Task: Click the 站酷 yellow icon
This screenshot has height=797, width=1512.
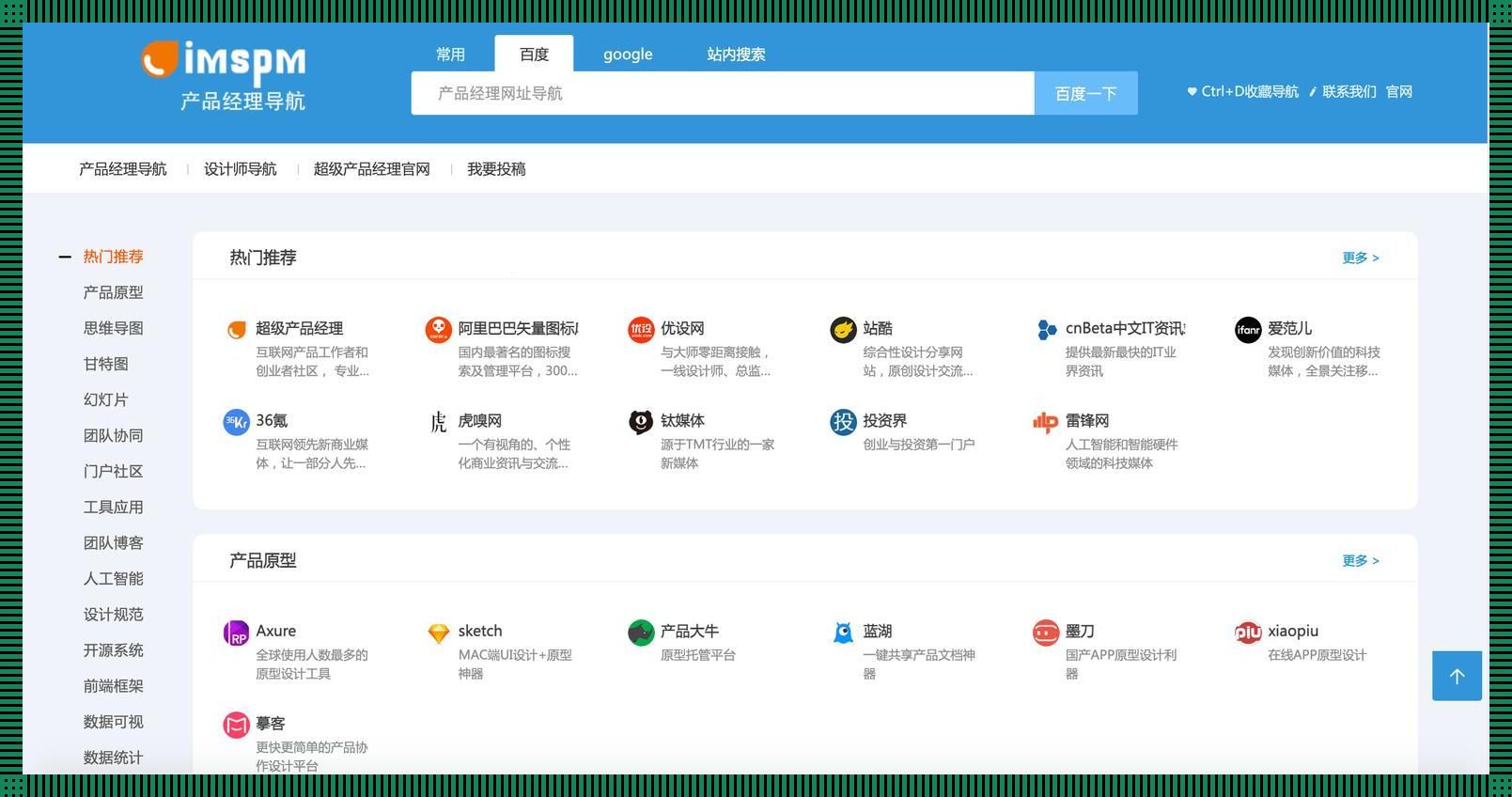Action: tap(843, 330)
